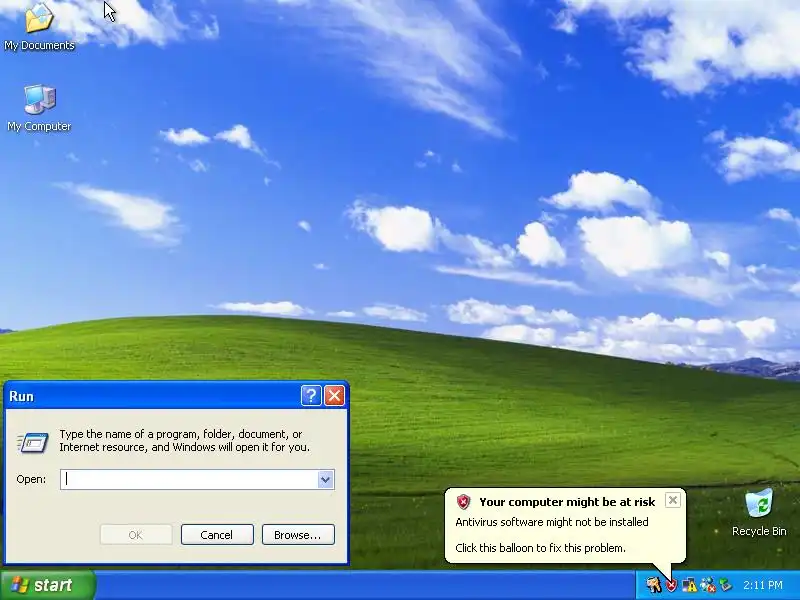800x600 pixels.
Task: Click the 'Your computer might be at risk' heading
Action: 567,502
